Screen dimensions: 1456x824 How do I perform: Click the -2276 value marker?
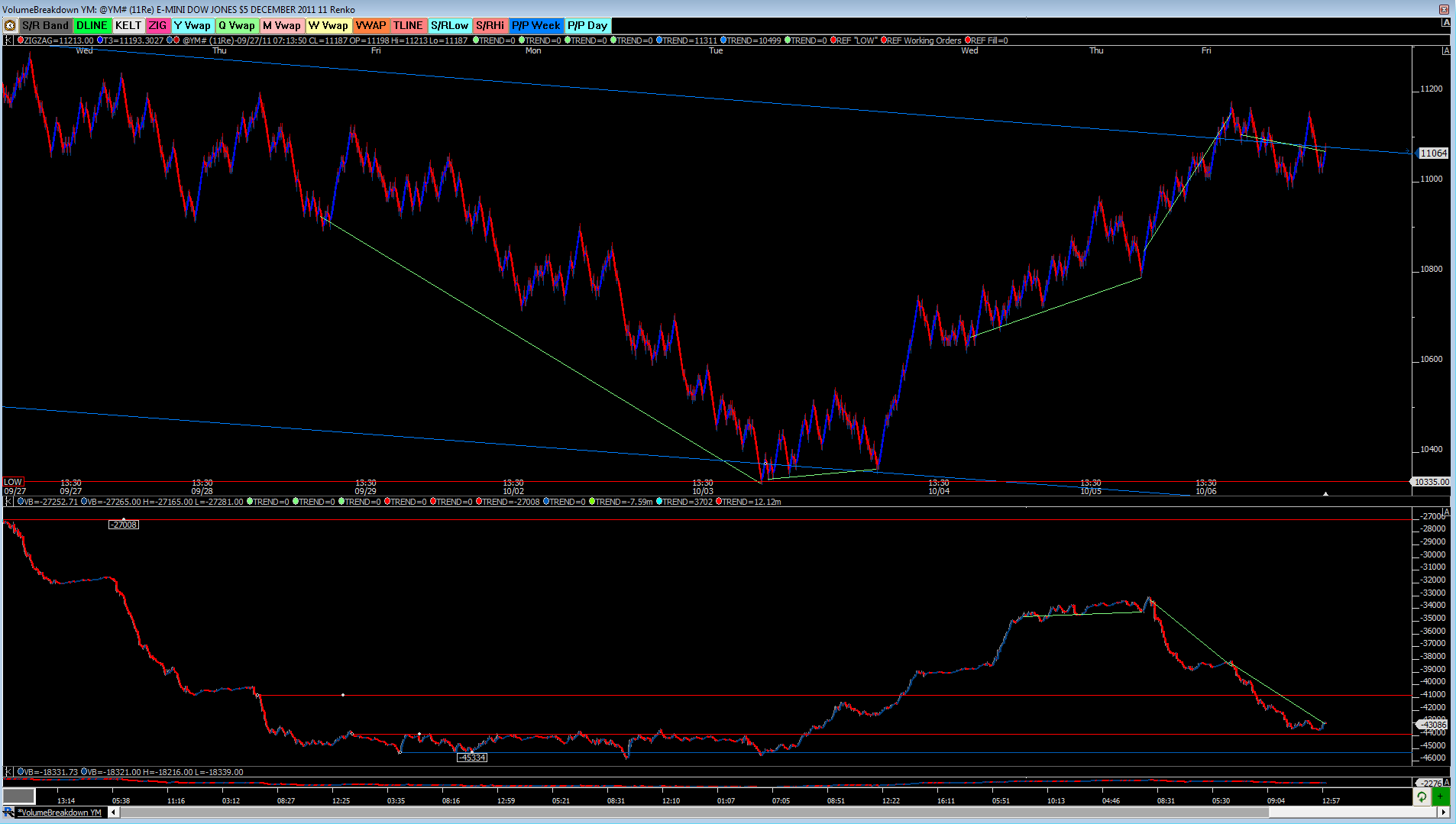point(1428,783)
